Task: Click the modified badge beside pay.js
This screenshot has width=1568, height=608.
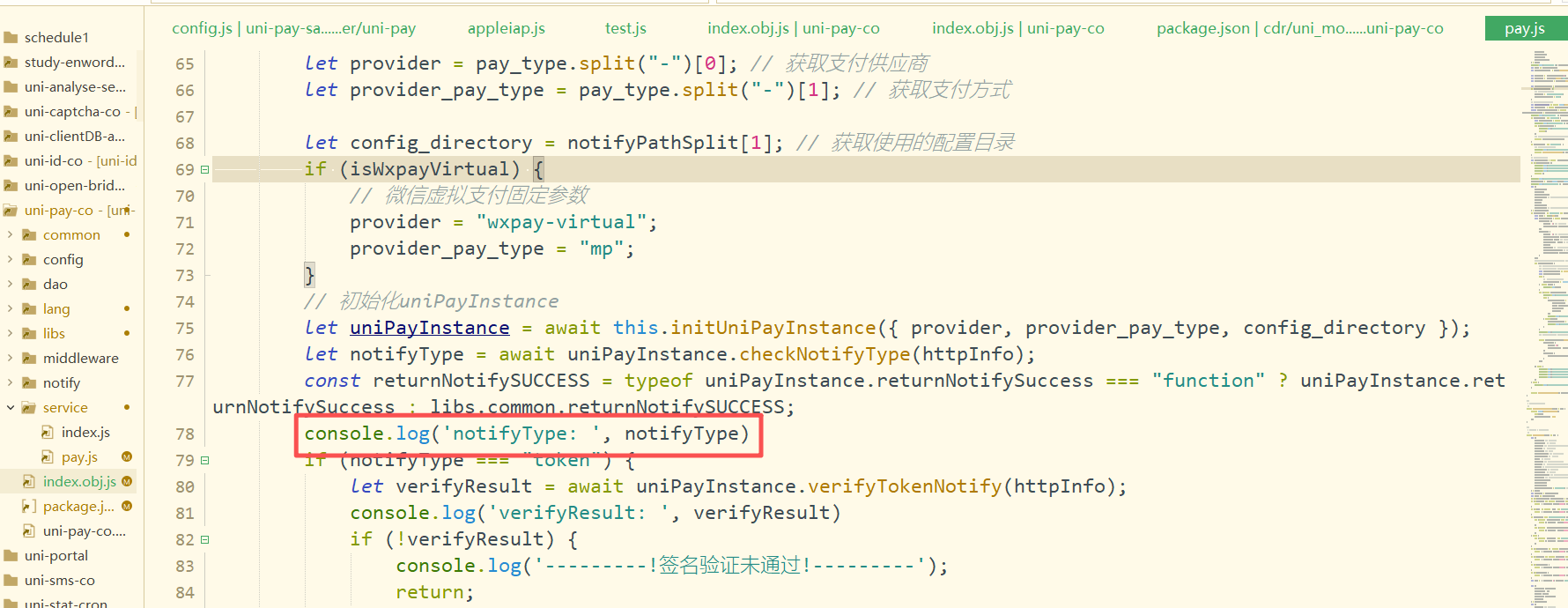Action: pos(127,457)
